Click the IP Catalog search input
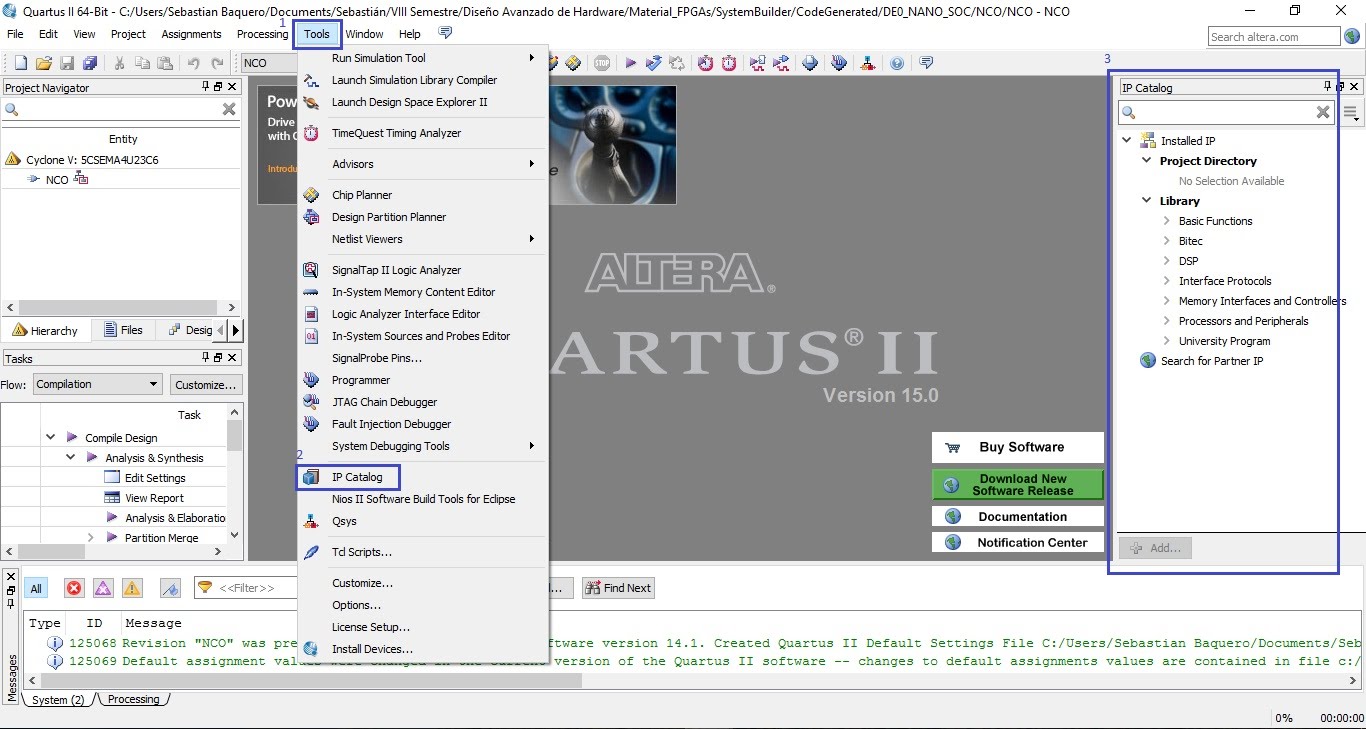This screenshot has width=1366, height=729. tap(1226, 112)
